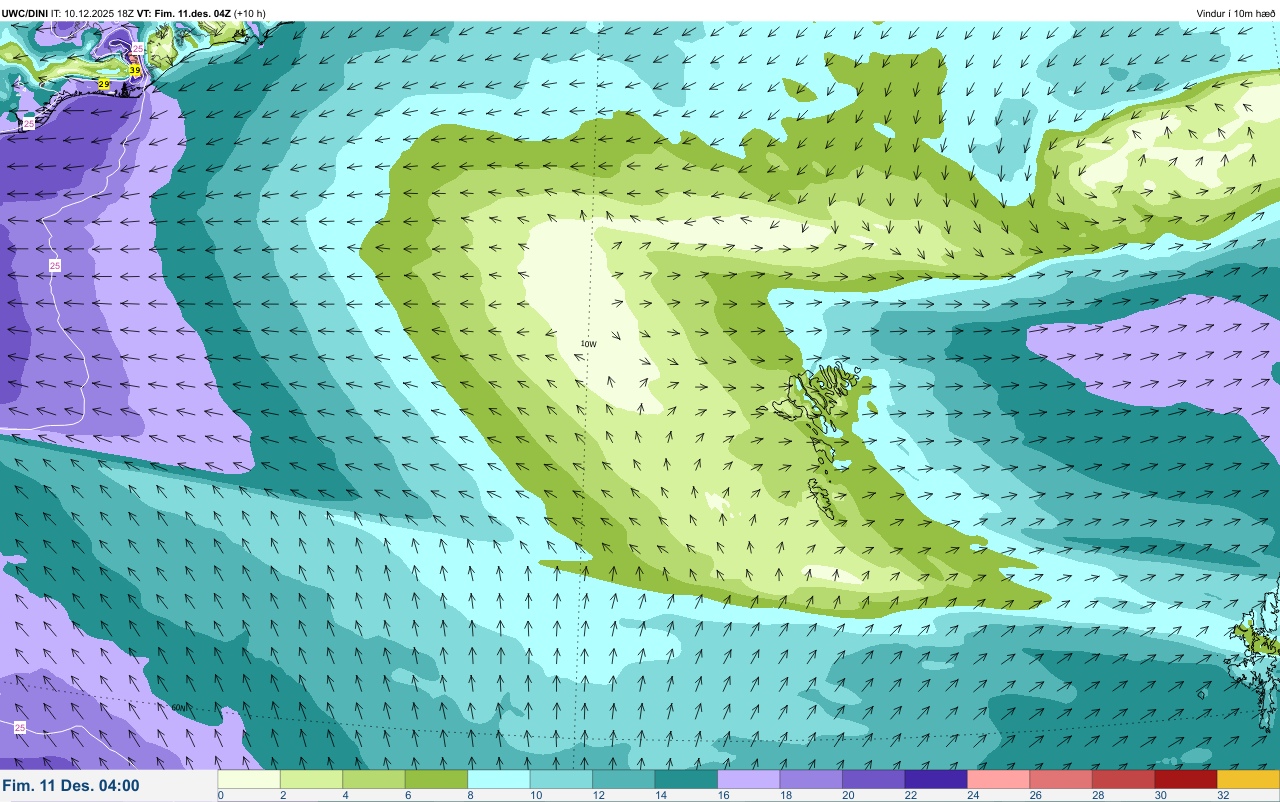Click the "10W" longitude label
The image size is (1280, 802).
tap(589, 344)
